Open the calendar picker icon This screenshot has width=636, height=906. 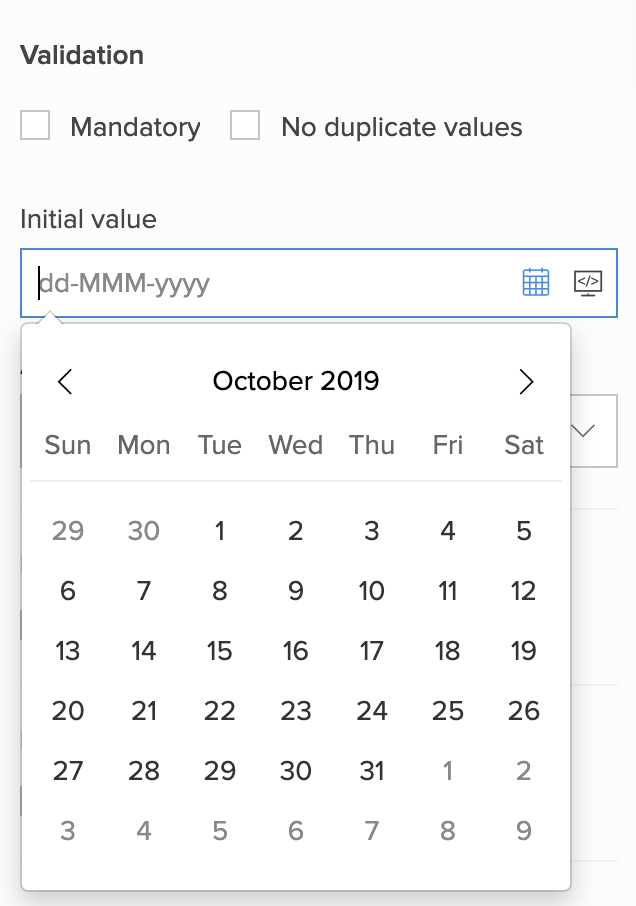(x=536, y=283)
